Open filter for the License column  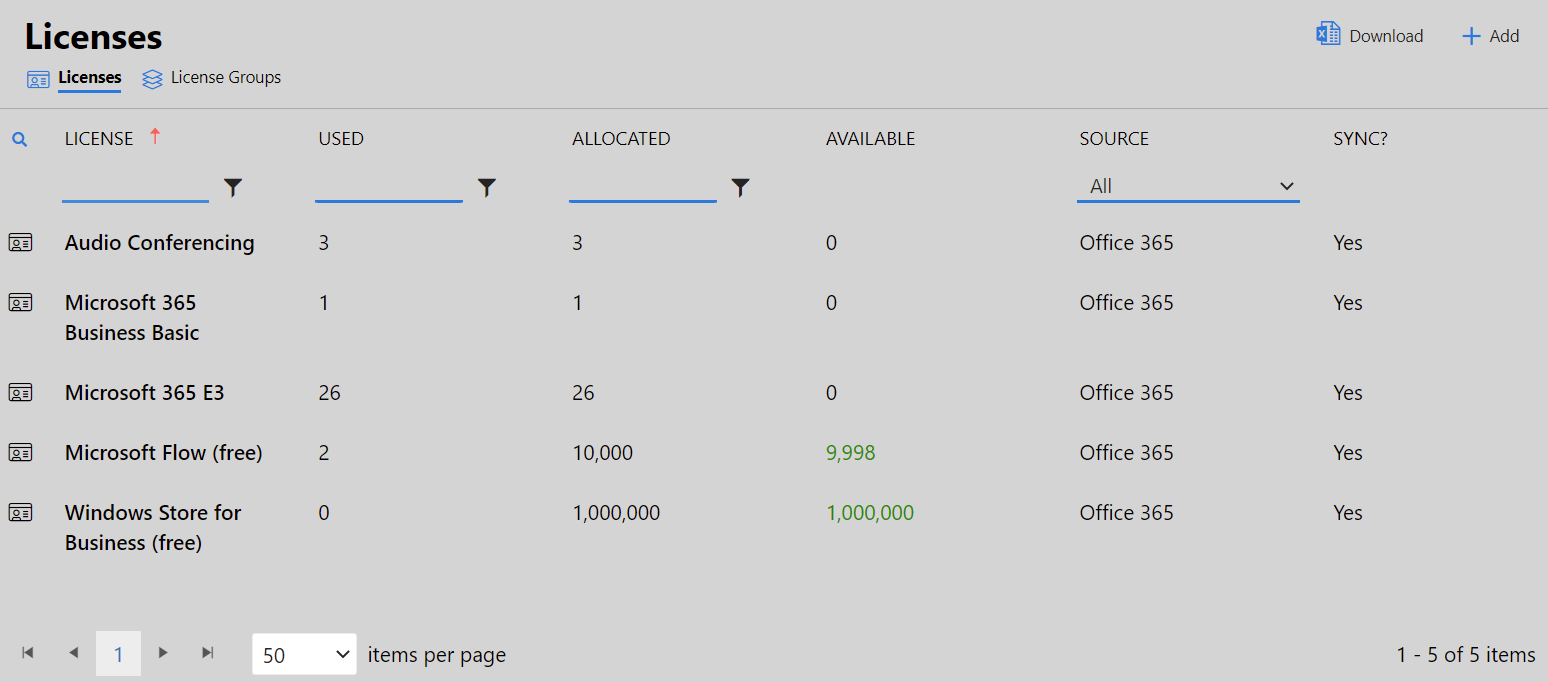point(233,187)
